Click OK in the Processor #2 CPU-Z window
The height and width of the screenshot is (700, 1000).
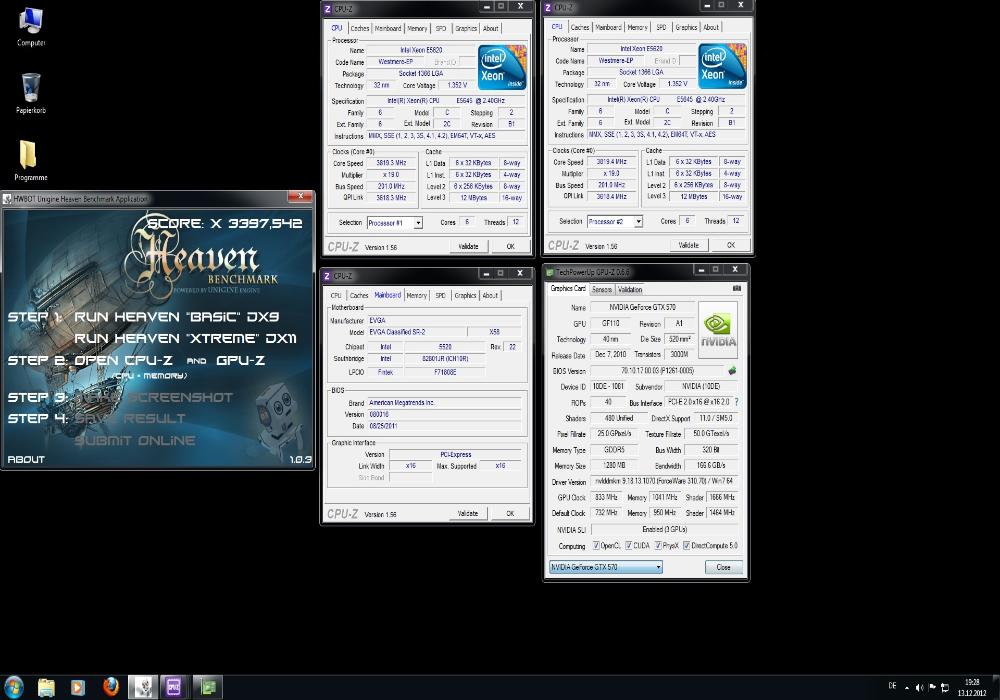[730, 245]
